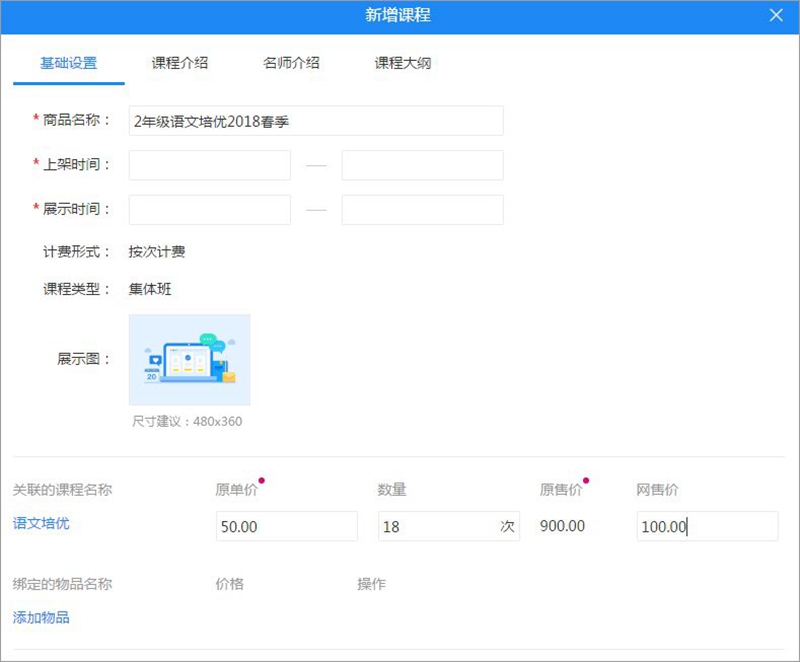Open the 课程介绍 tab
The height and width of the screenshot is (662, 800).
pos(180,63)
